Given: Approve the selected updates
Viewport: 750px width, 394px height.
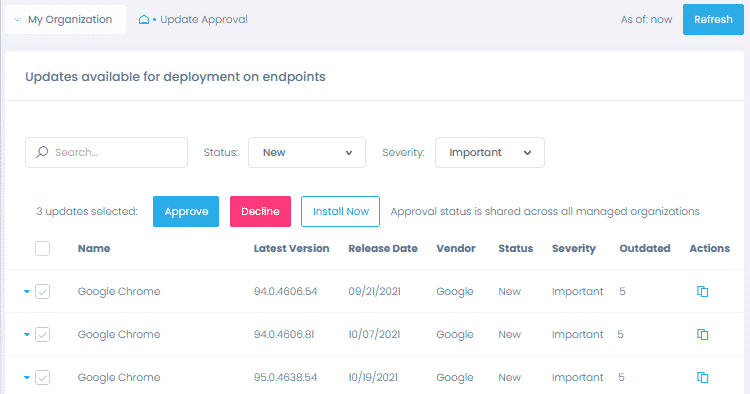Looking at the screenshot, I should tap(186, 211).
